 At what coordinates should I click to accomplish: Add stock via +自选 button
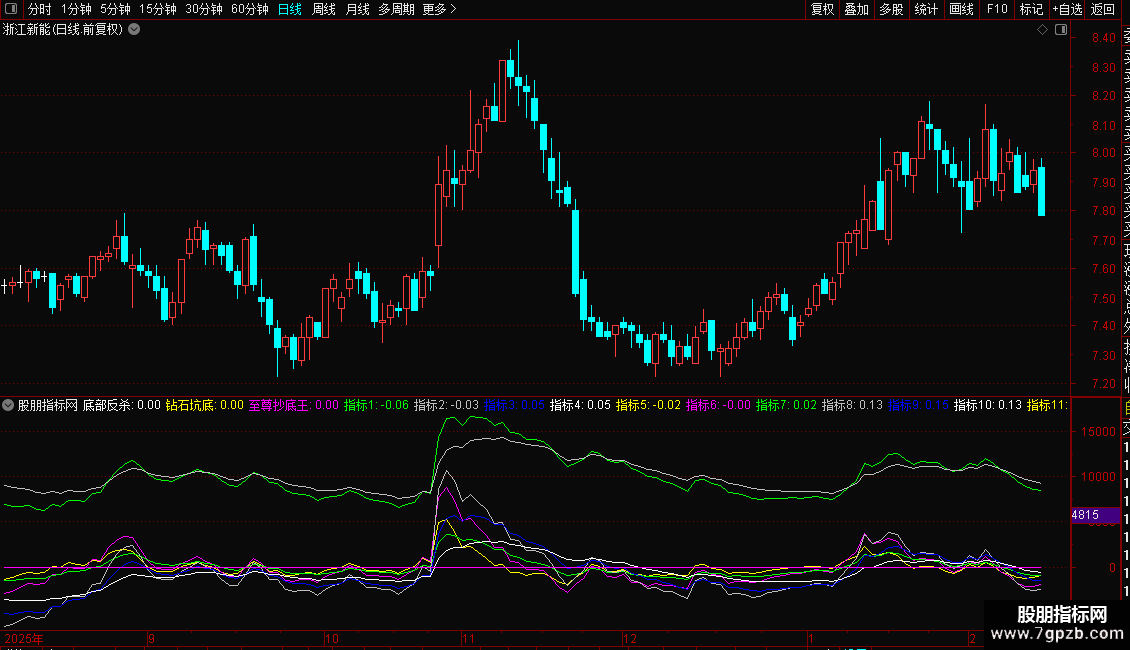(1067, 9)
